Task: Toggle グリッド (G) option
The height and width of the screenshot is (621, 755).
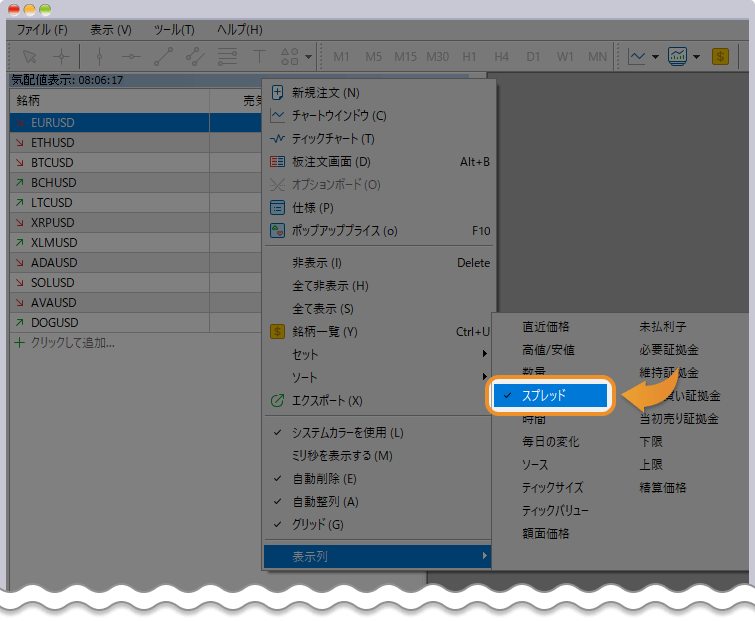Action: click(x=378, y=525)
